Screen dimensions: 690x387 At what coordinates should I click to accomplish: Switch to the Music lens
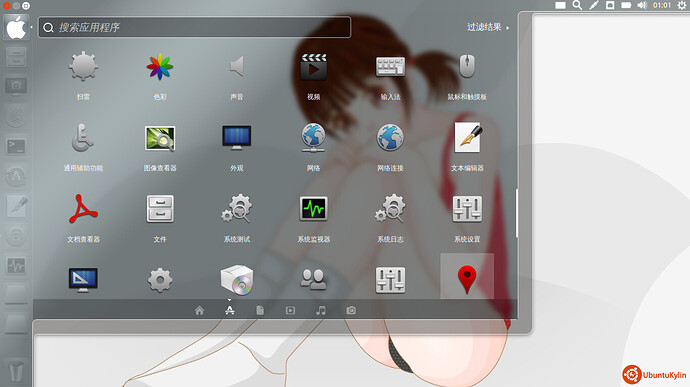coord(321,310)
